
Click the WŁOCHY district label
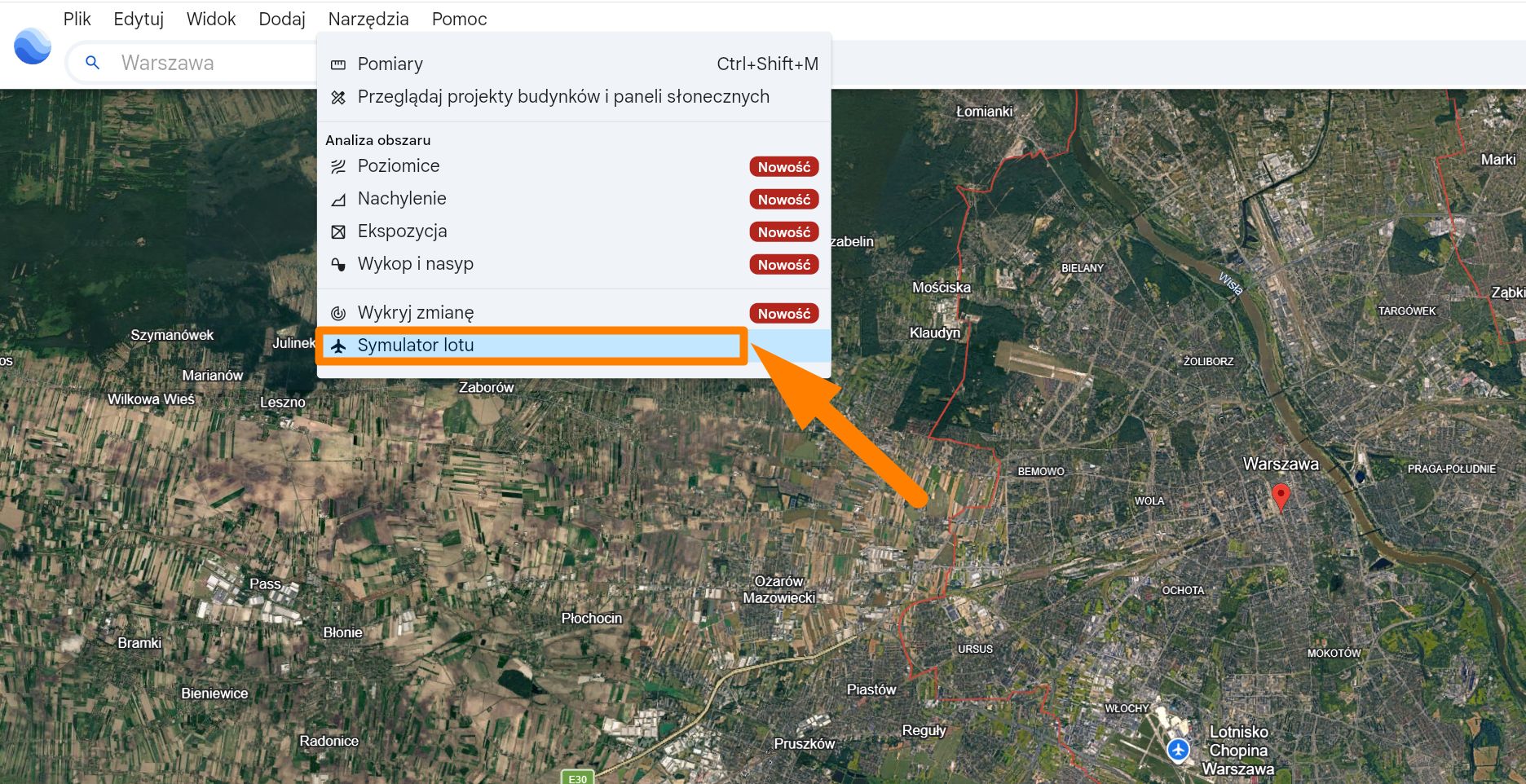1127,708
